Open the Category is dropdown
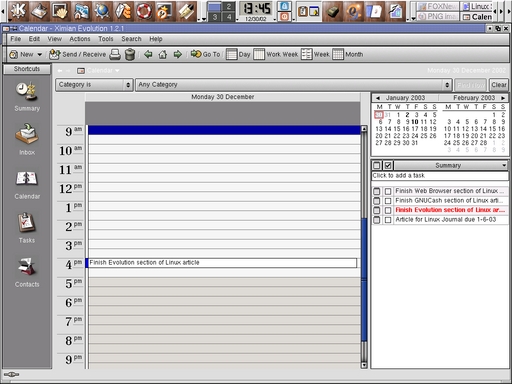Screen dimensions: 512x384 (94, 85)
